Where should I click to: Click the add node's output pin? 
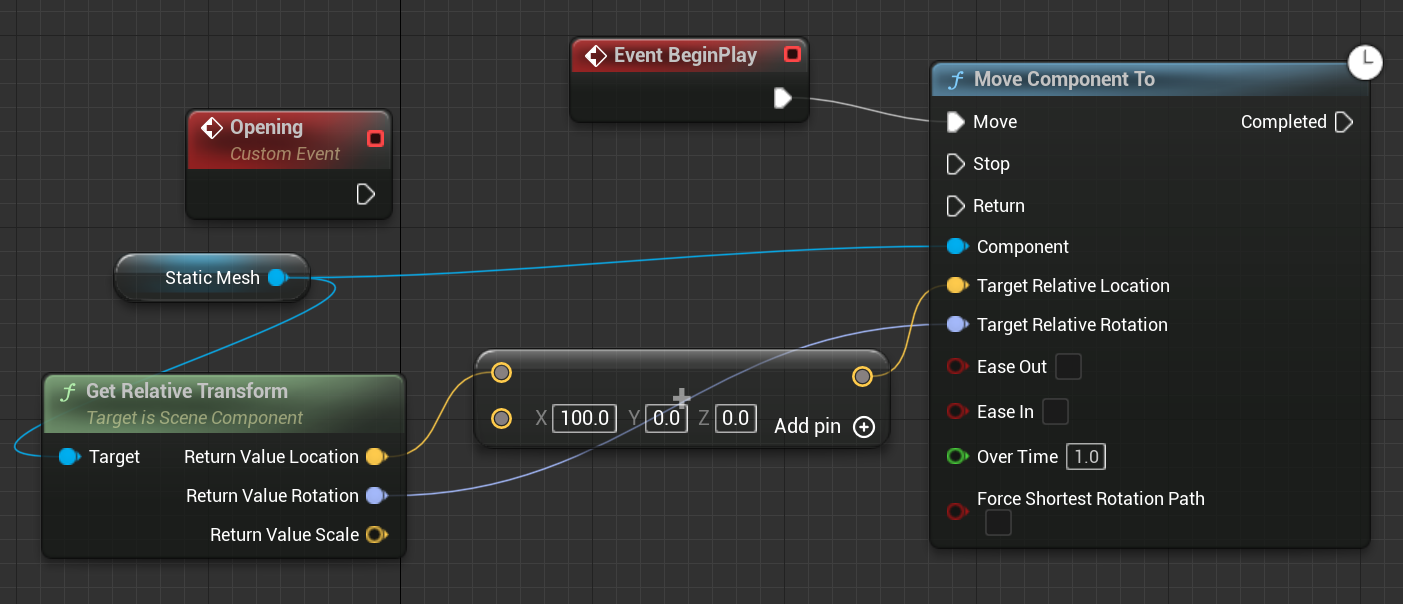[x=862, y=376]
